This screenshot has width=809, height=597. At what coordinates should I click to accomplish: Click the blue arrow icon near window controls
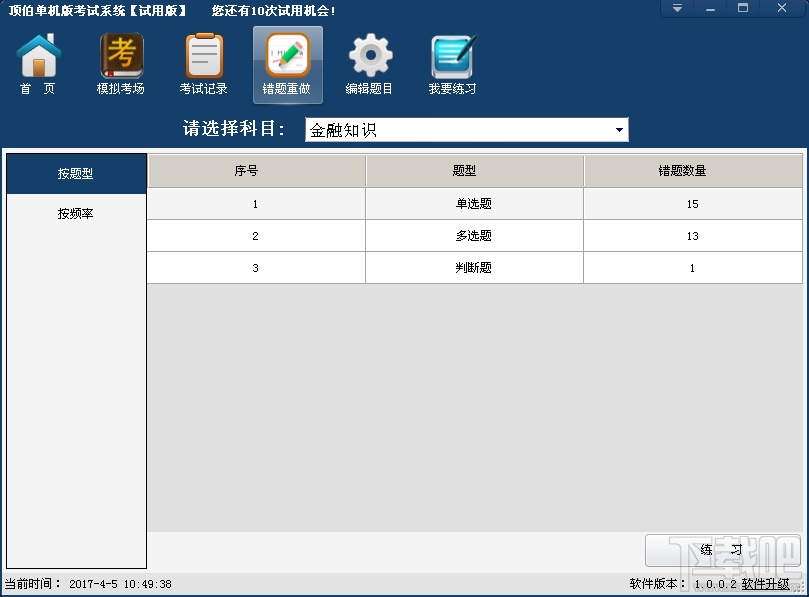[676, 8]
